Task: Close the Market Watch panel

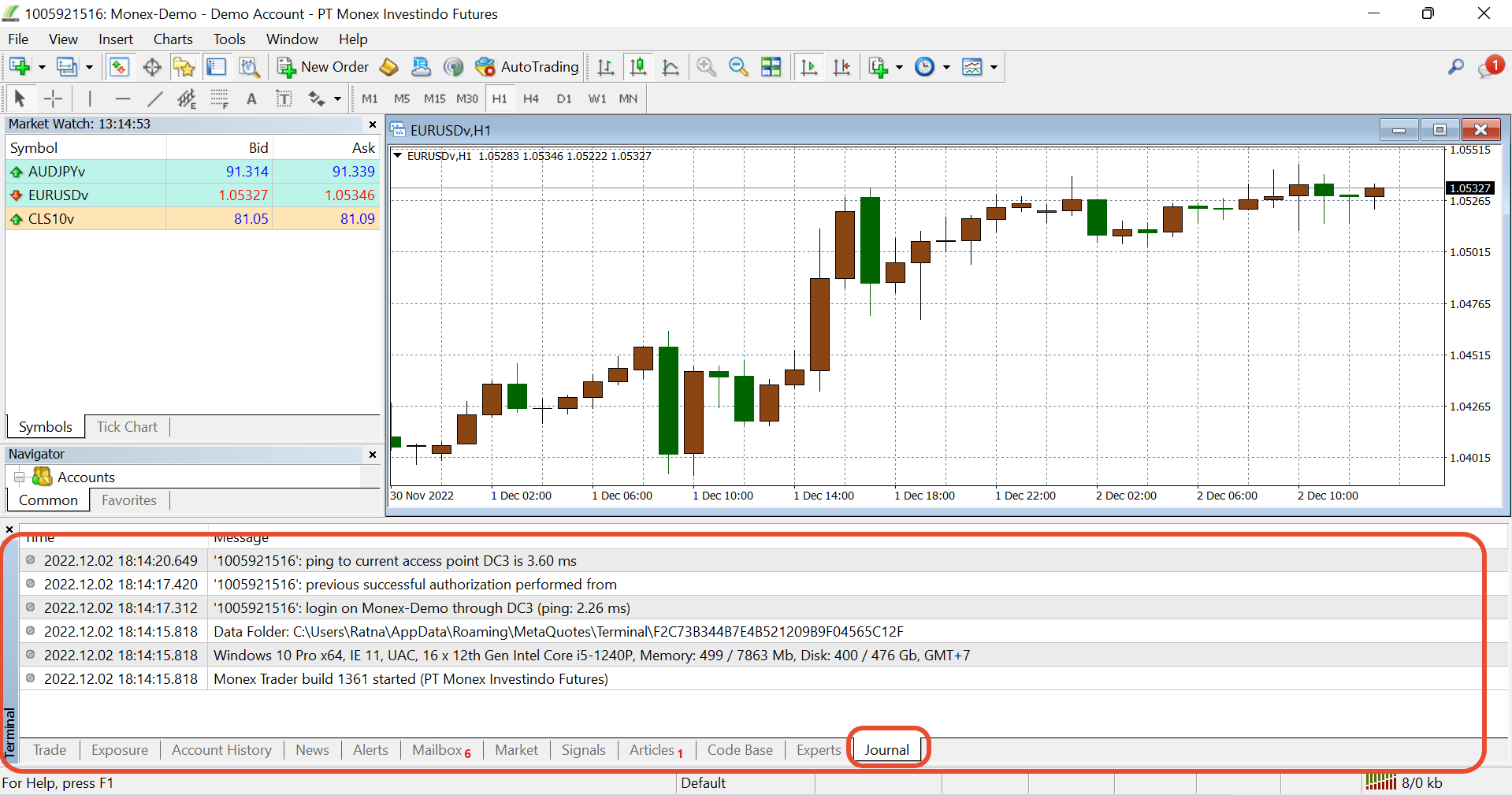Action: [x=373, y=124]
